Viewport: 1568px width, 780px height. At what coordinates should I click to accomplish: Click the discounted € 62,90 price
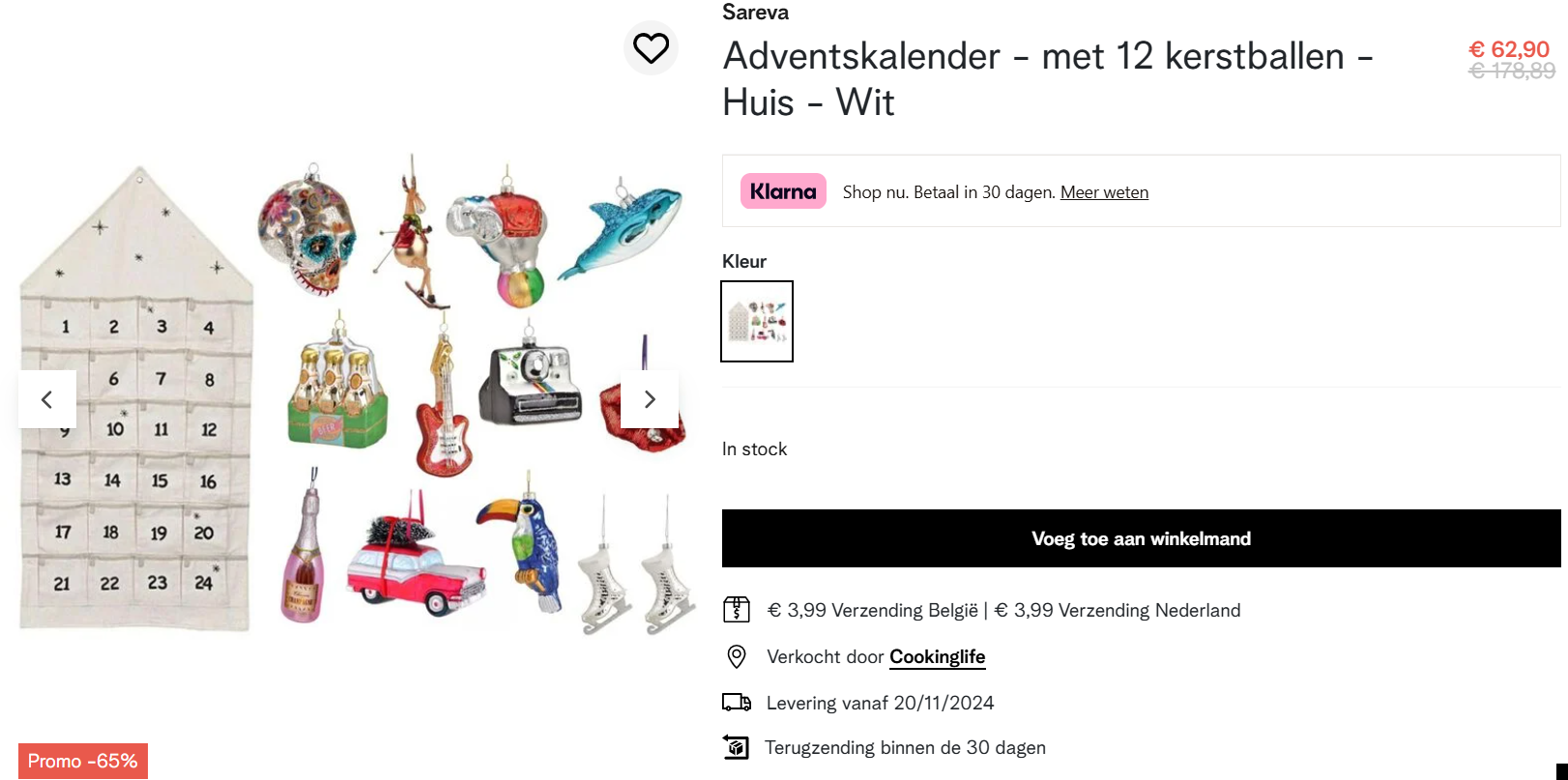click(1508, 49)
